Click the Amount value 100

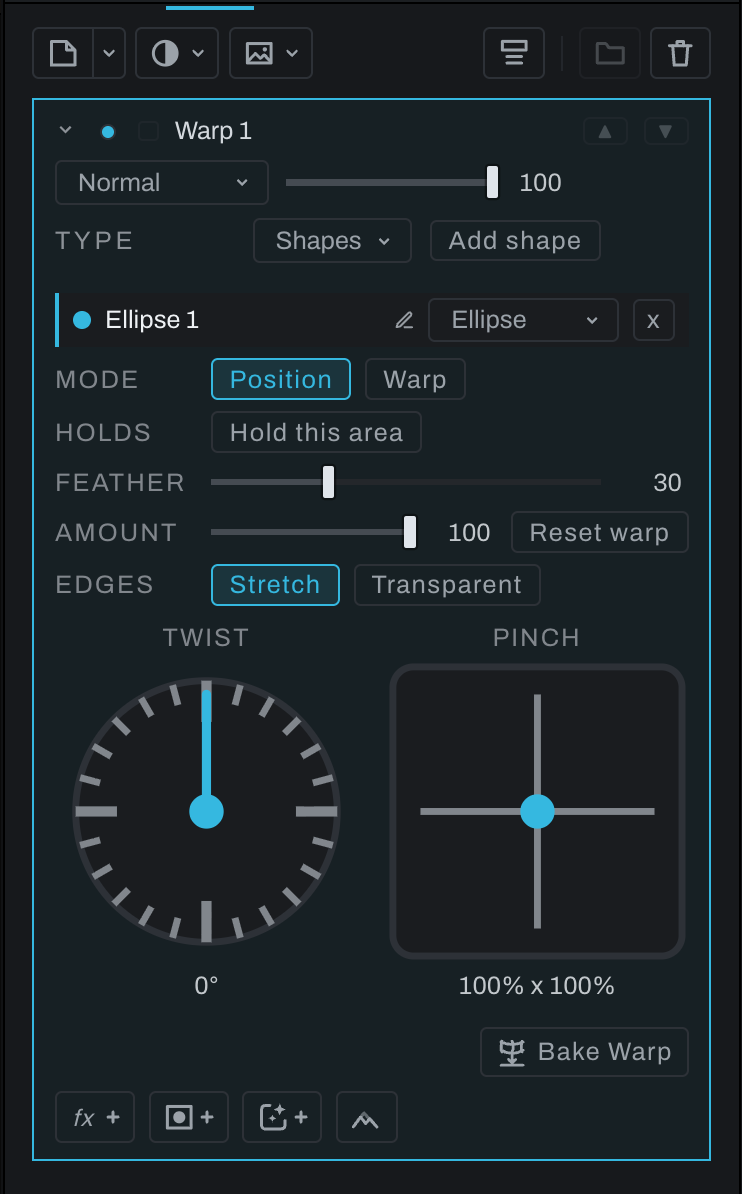469,532
